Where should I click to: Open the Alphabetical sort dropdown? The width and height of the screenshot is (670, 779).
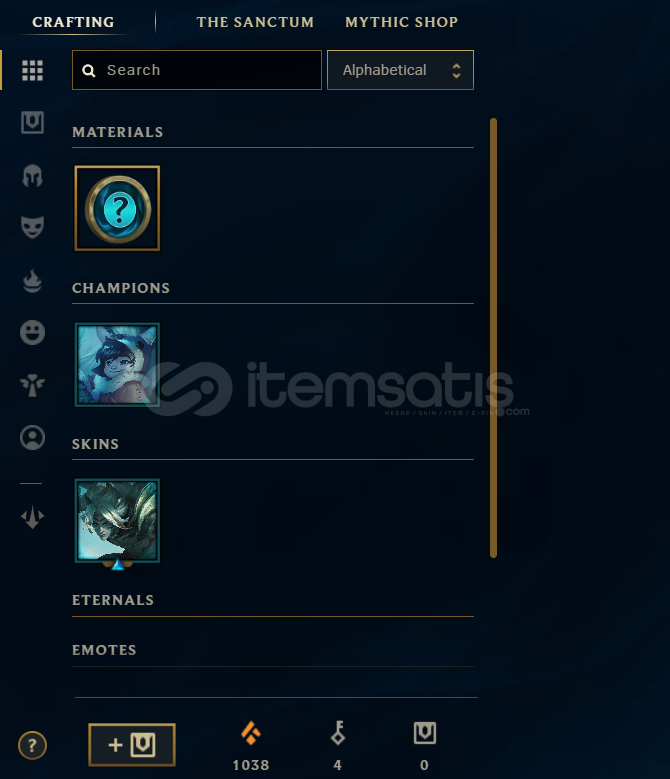(x=400, y=70)
